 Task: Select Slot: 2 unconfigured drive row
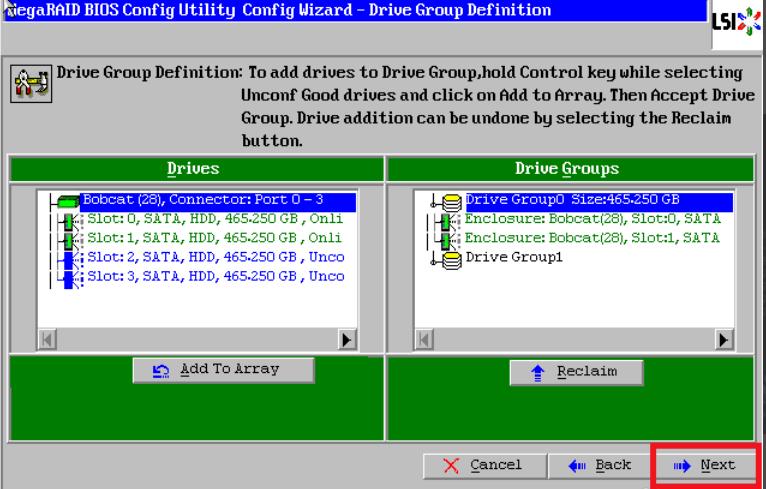pos(215,257)
